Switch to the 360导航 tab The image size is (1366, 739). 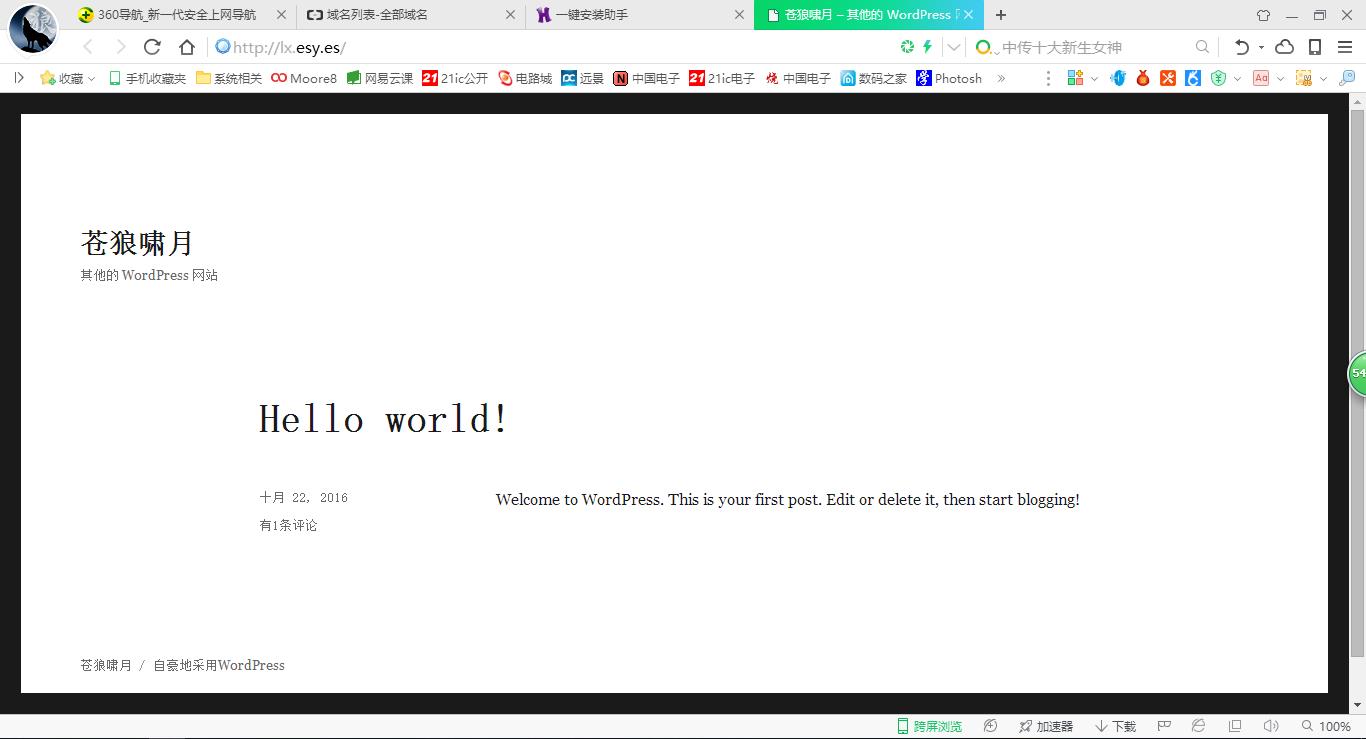click(x=175, y=15)
